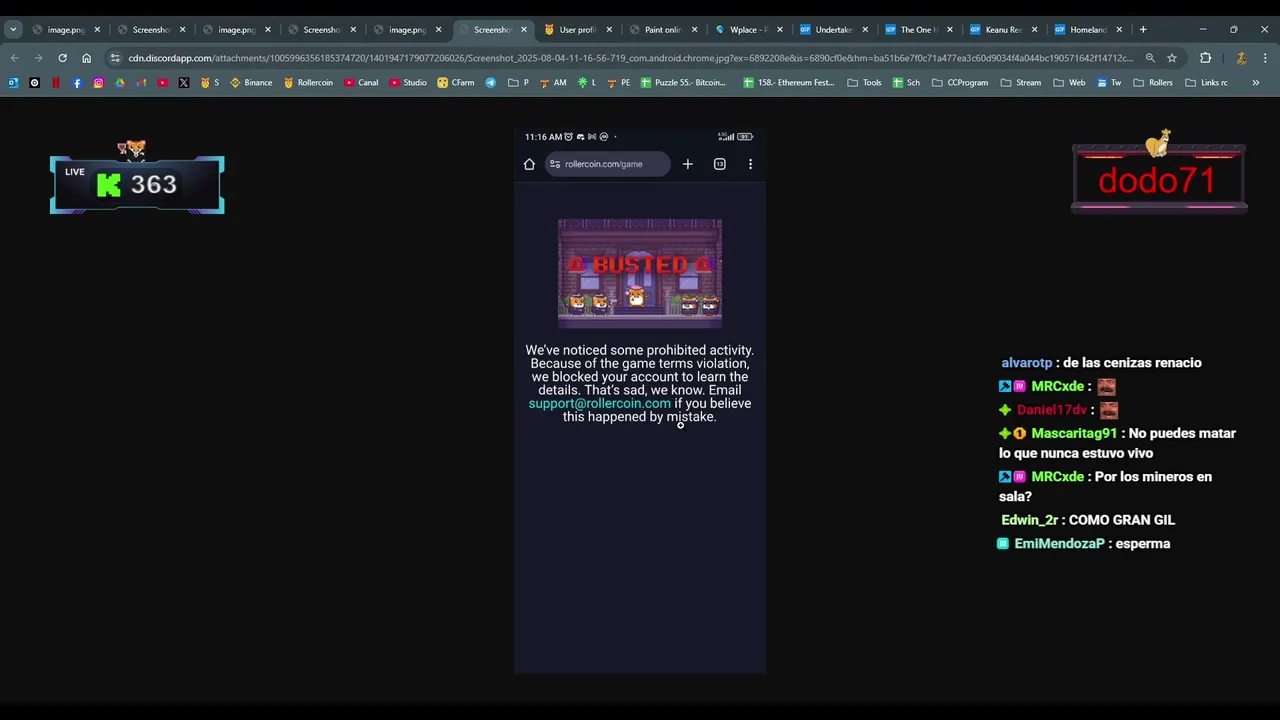Viewport: 1280px width, 720px height.
Task: Open the Extensions puzzle icon
Action: coord(1205,58)
